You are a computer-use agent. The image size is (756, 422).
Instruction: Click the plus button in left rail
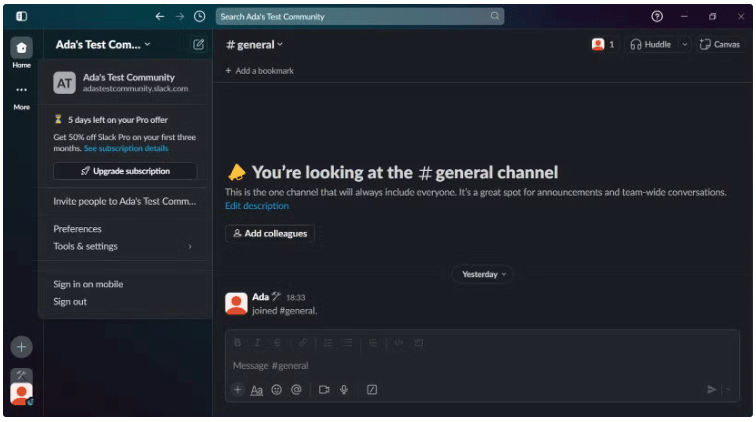click(x=21, y=347)
